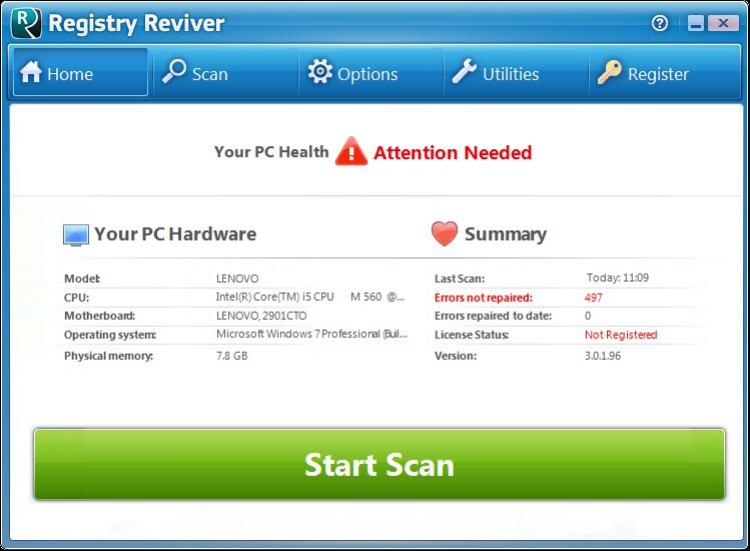Click the house icon on Home tab
This screenshot has width=750, height=551.
[31, 72]
